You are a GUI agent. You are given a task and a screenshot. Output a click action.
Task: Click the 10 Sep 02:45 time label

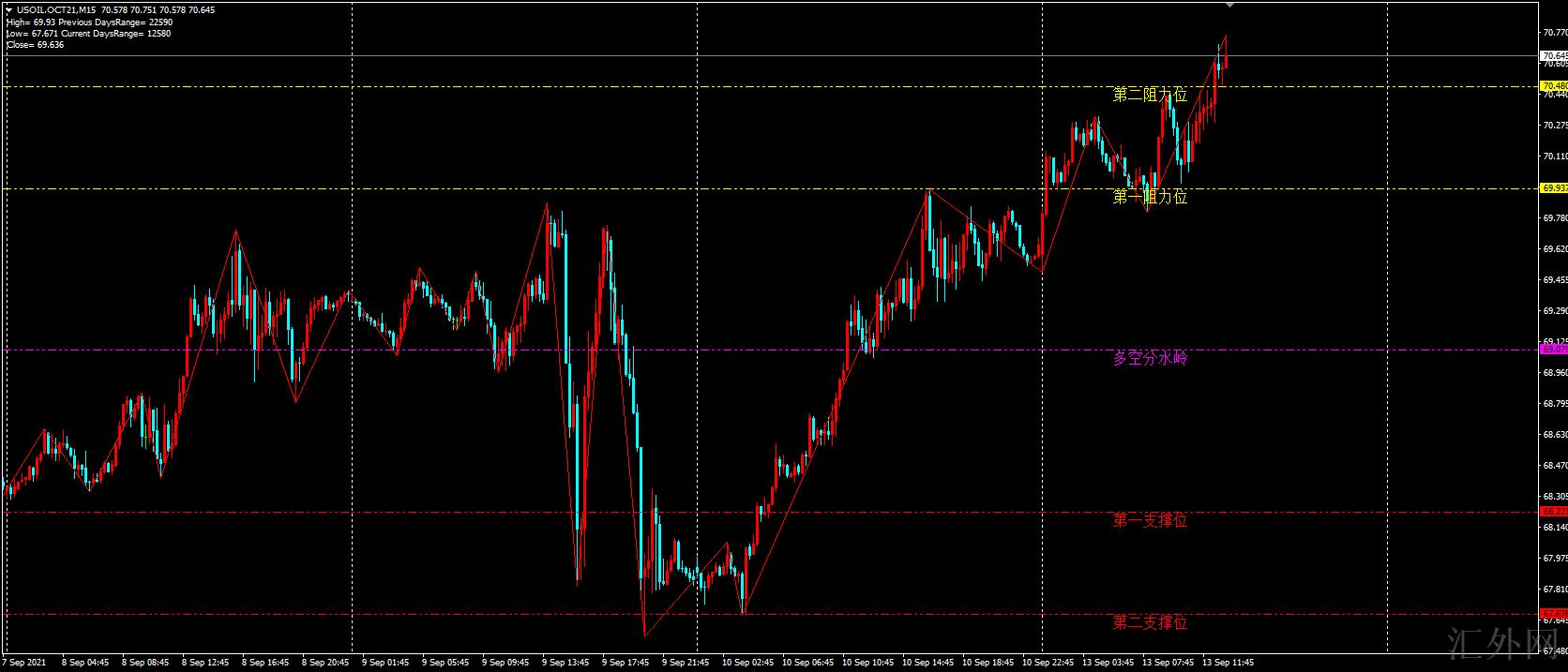pyautogui.click(x=747, y=663)
